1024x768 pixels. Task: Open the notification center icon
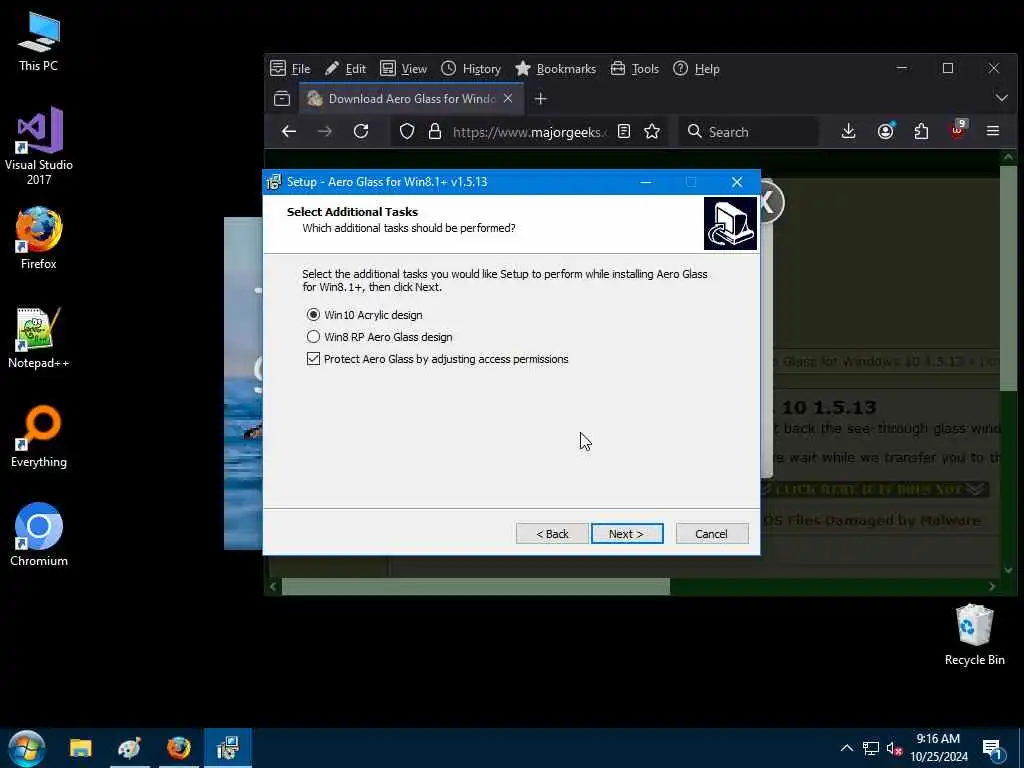992,750
